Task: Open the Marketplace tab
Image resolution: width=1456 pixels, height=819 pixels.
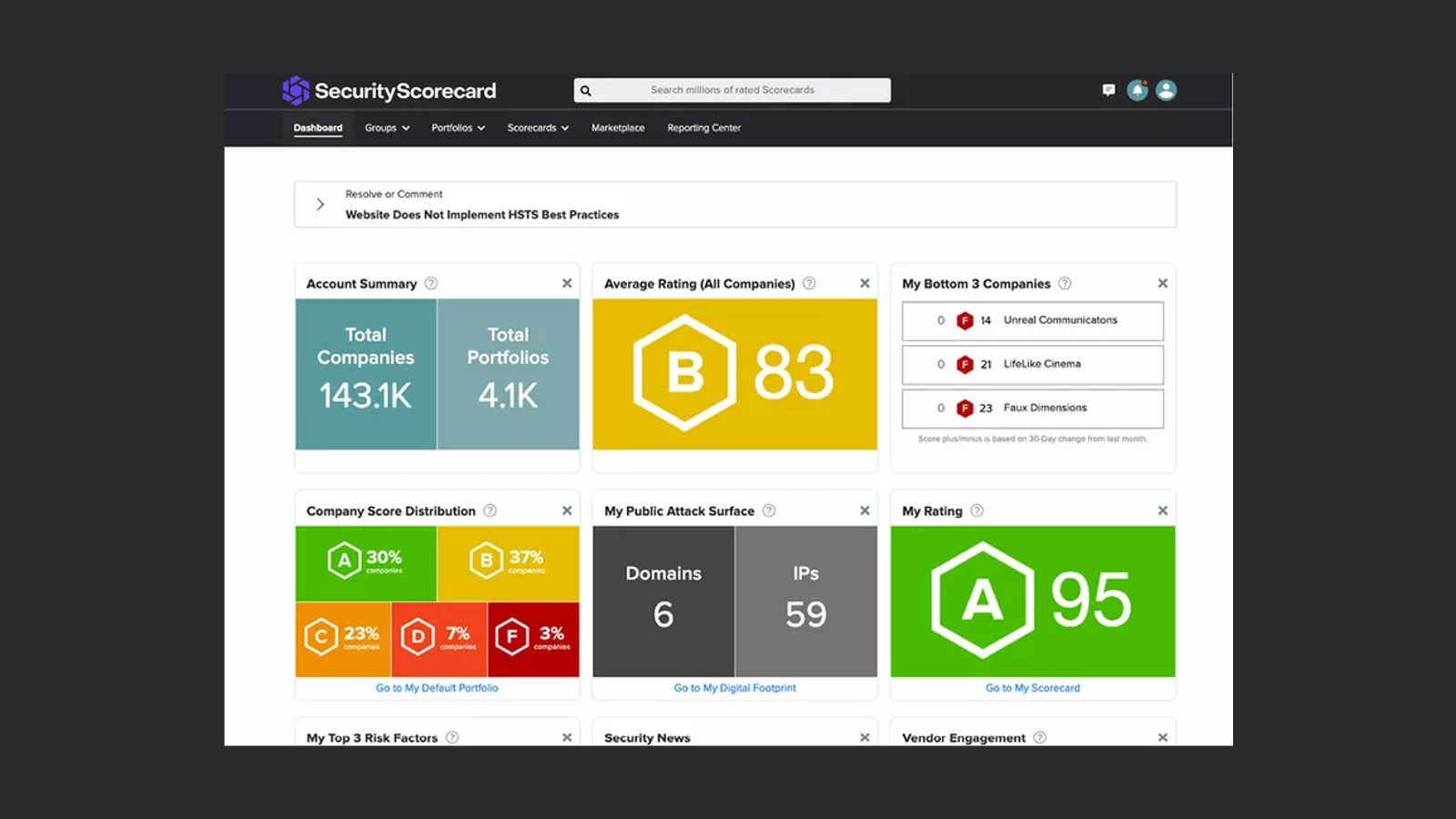Action: pyautogui.click(x=618, y=127)
